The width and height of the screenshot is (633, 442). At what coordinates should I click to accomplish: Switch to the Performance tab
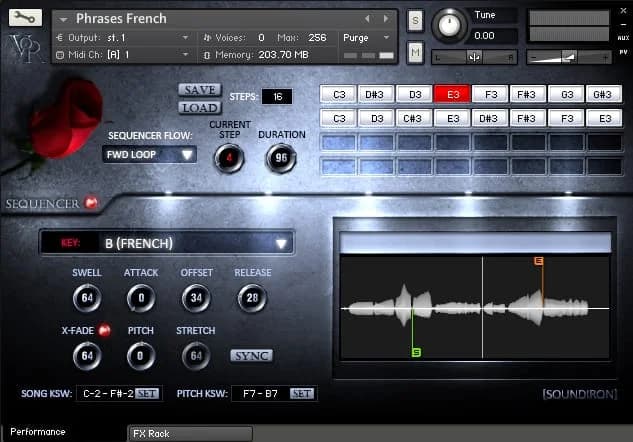tap(38, 432)
